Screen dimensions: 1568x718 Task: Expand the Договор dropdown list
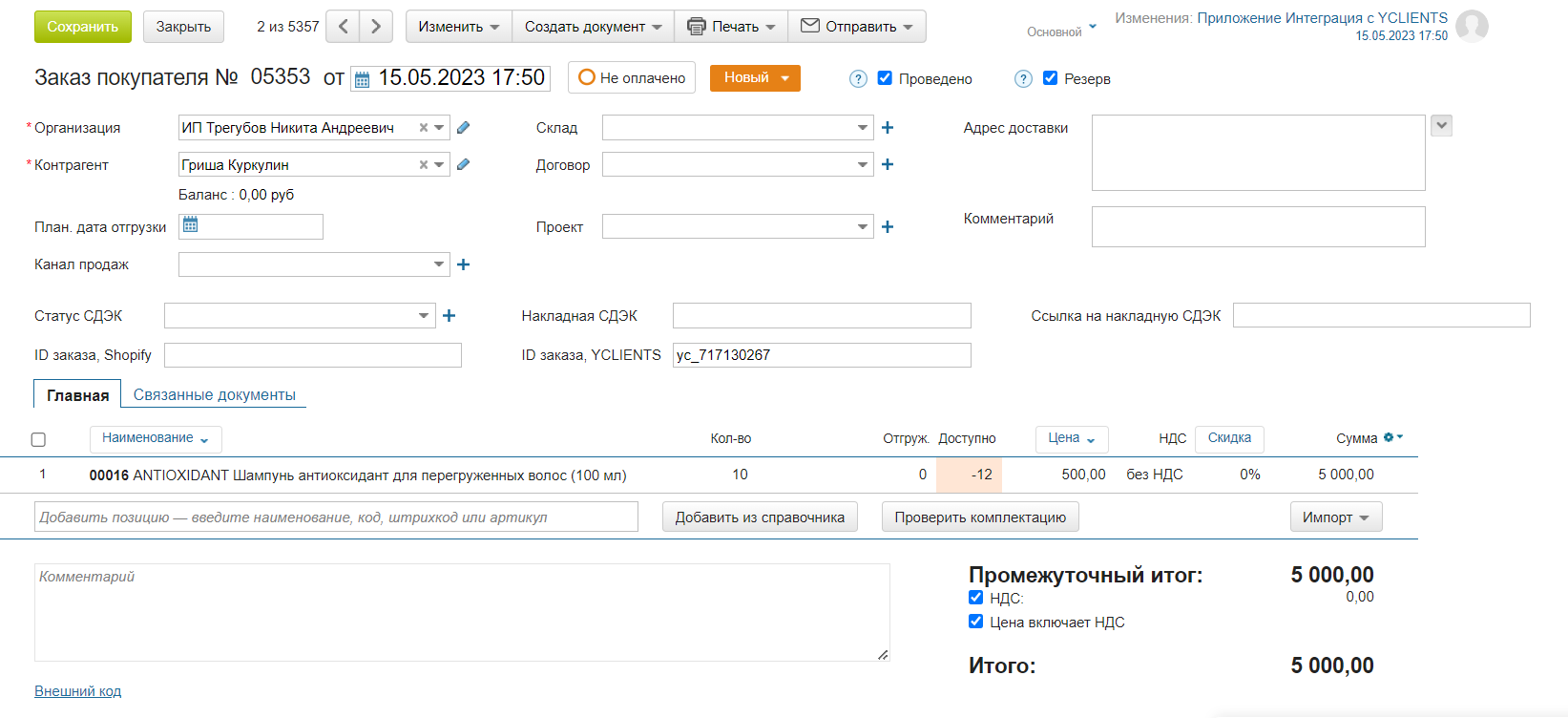(862, 164)
